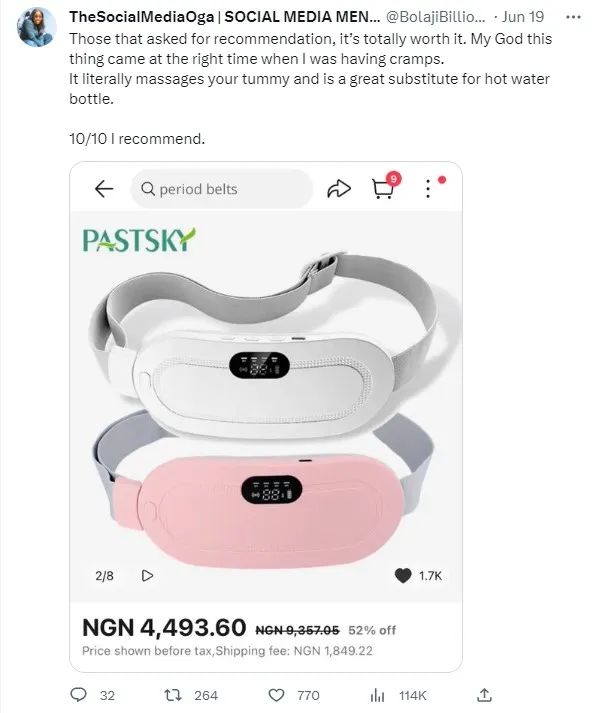This screenshot has height=713, width=596.
Task: Share the tweet using the upload icon
Action: [484, 695]
